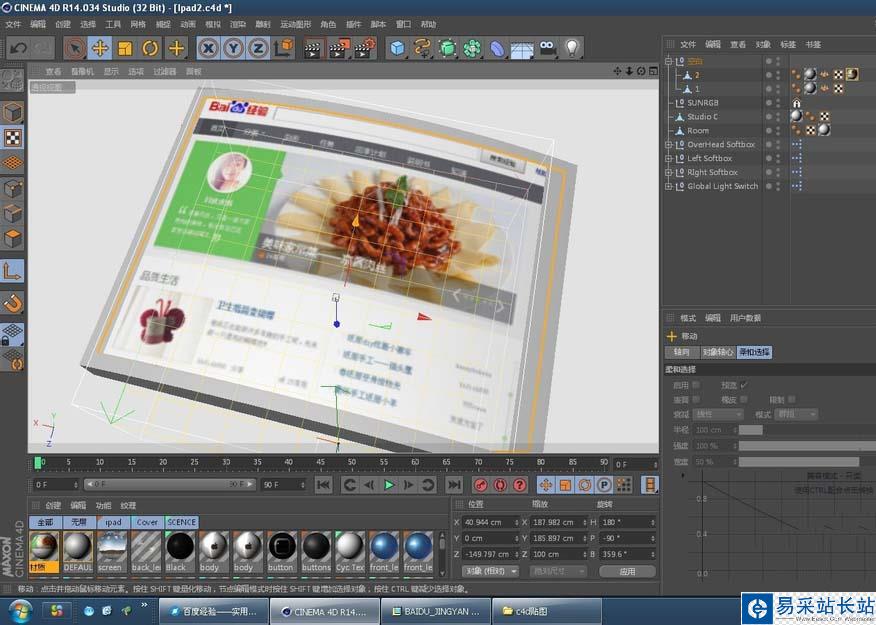
Task: Click the Render to Picture Viewer icon
Action: coord(340,47)
